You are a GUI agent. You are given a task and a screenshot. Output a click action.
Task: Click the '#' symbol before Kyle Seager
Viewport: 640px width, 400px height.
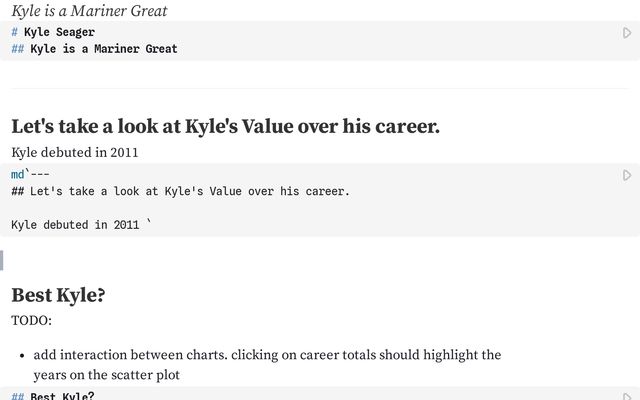14,32
